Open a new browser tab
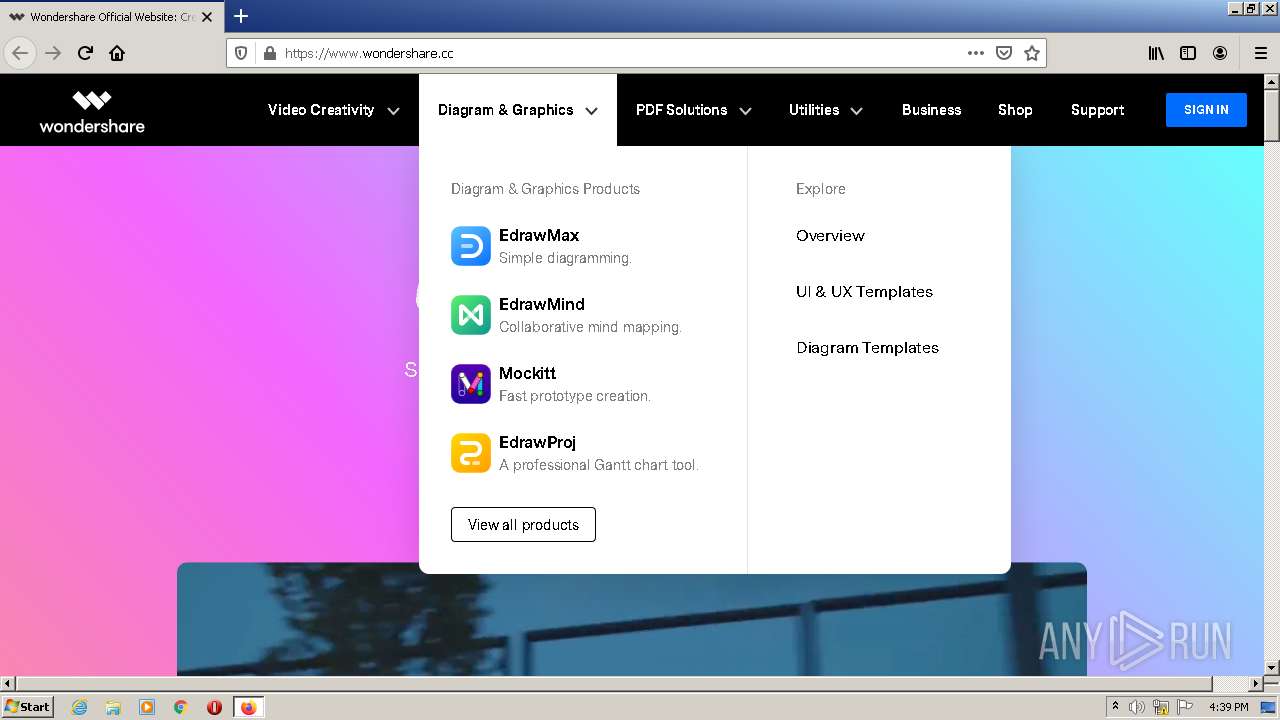 [x=241, y=16]
